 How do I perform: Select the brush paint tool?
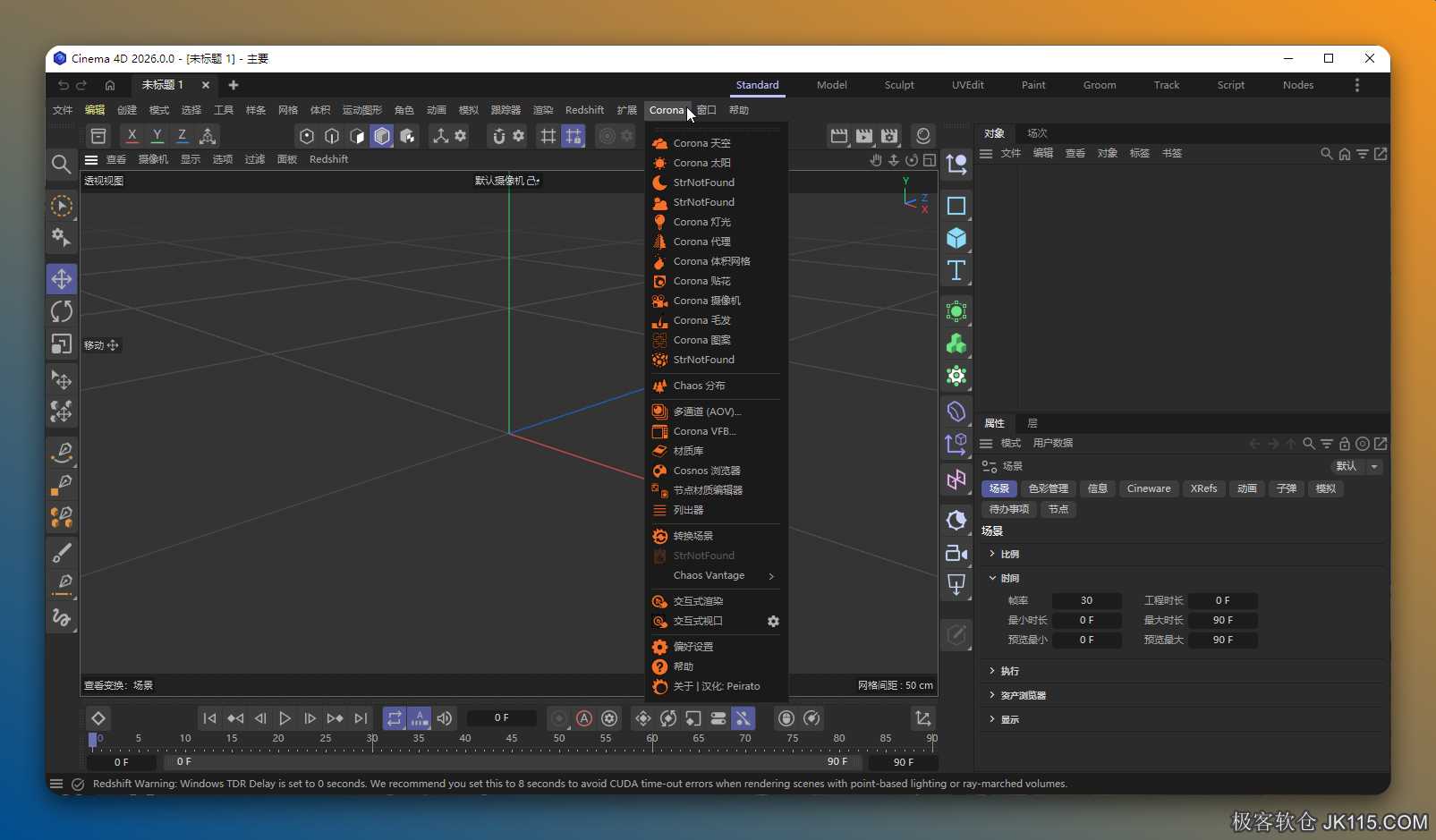click(x=62, y=553)
